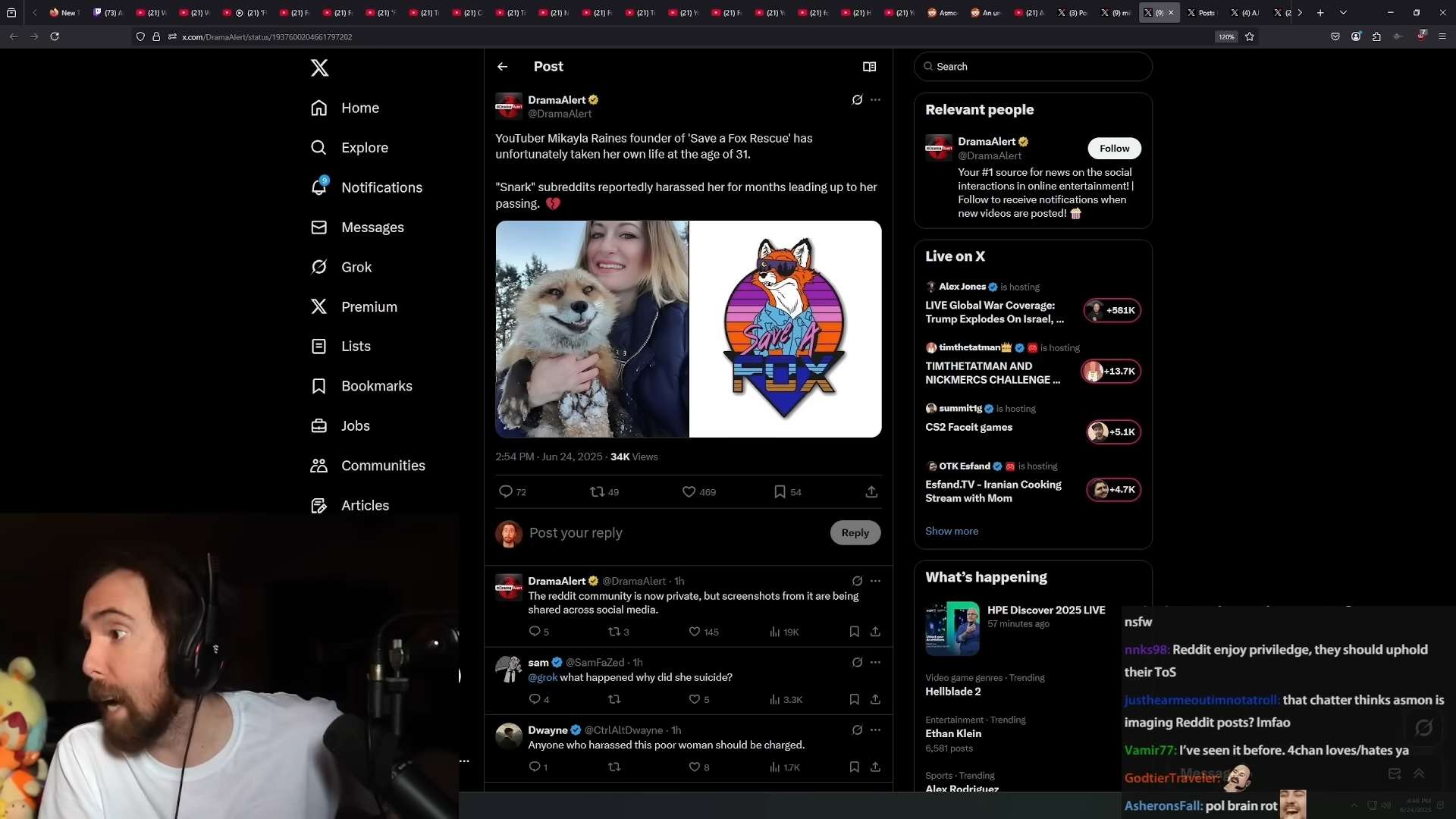The width and height of the screenshot is (1456, 819).
Task: Open the fox and woman photo
Action: (x=591, y=329)
